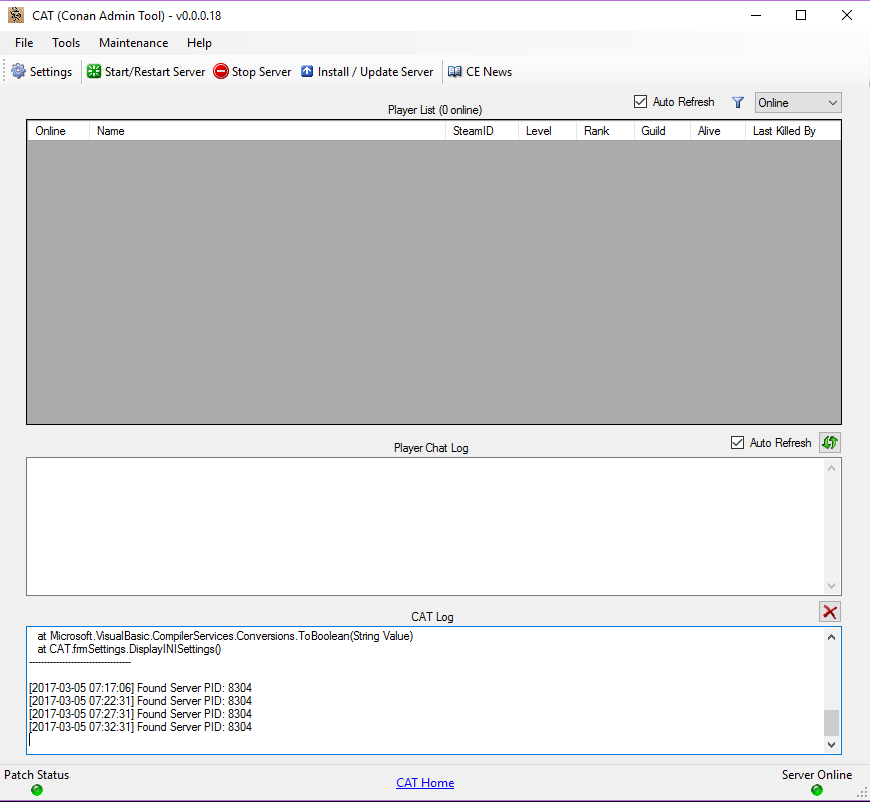870x802 pixels.
Task: Sort player list by Name column
Action: point(266,131)
